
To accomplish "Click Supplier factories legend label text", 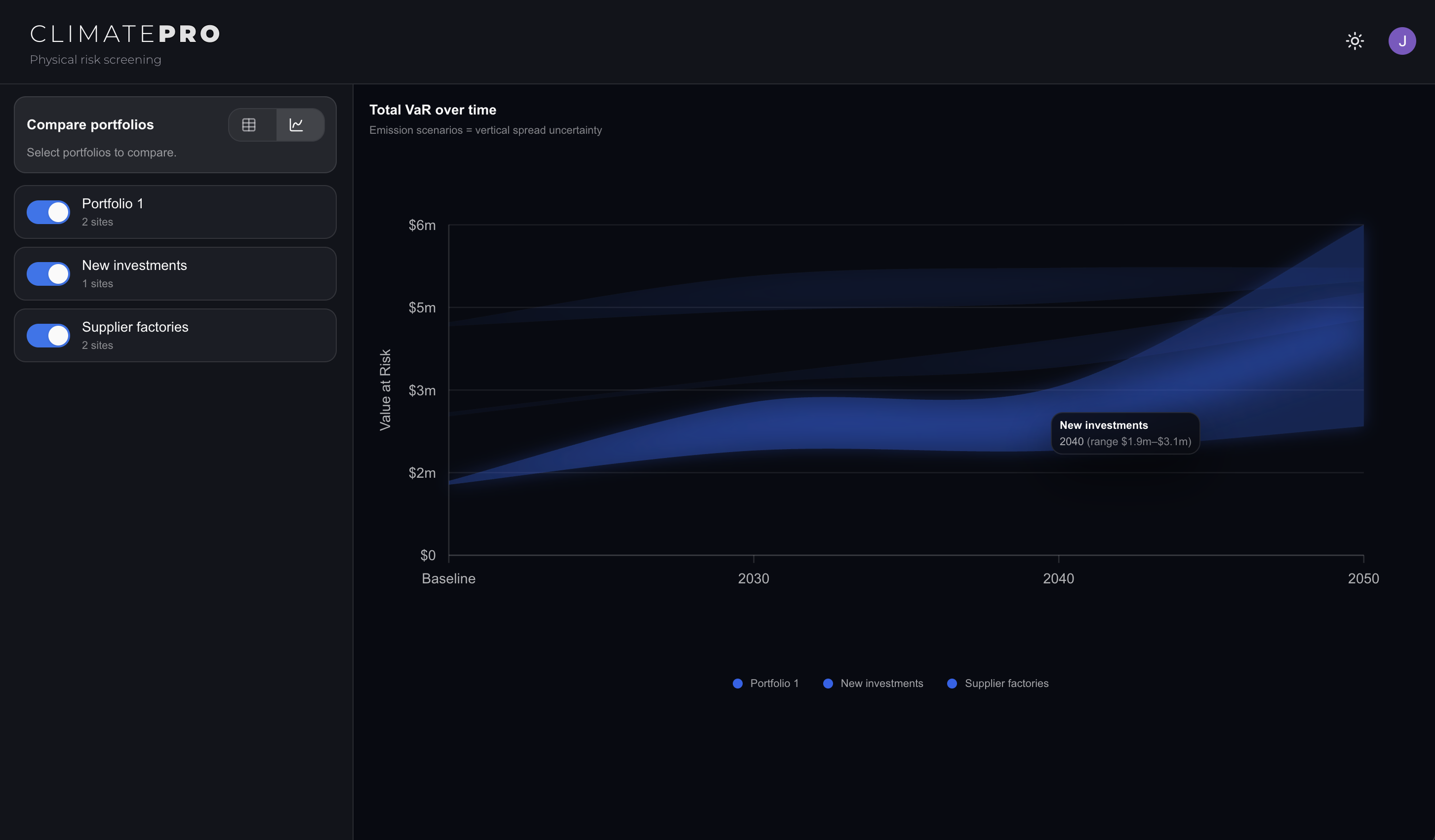I will (1006, 684).
